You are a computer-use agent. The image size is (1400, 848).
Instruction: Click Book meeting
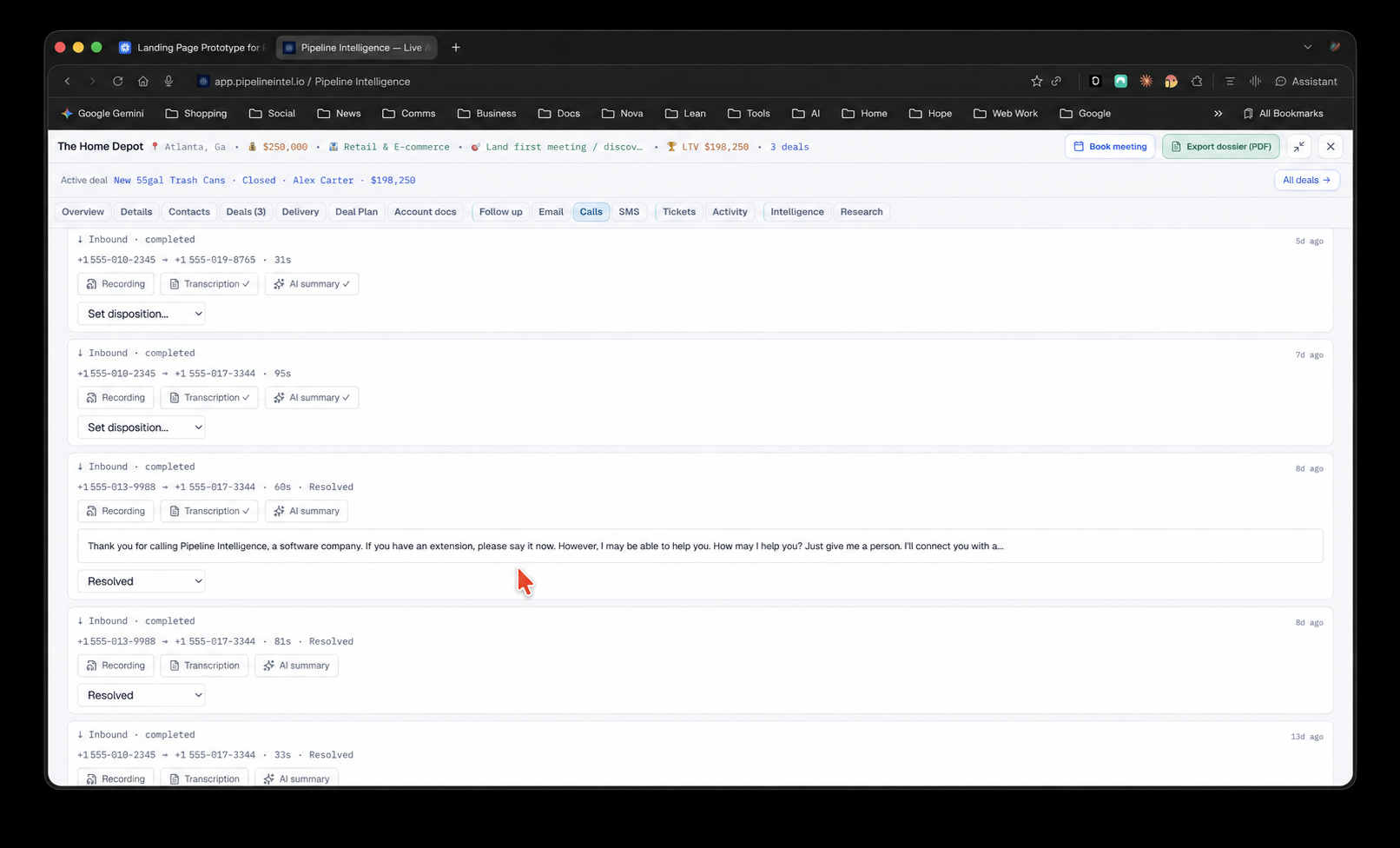pos(1110,146)
